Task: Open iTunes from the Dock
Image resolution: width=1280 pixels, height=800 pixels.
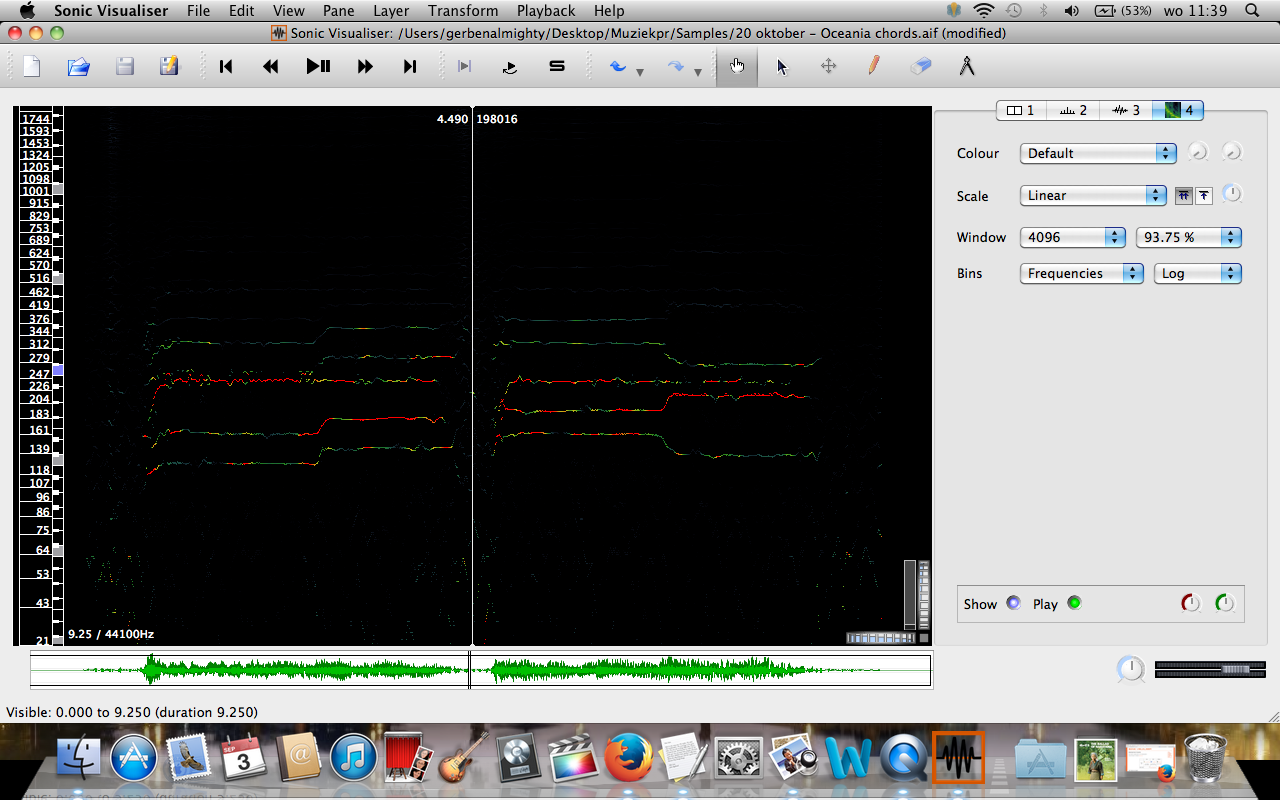Action: 352,758
